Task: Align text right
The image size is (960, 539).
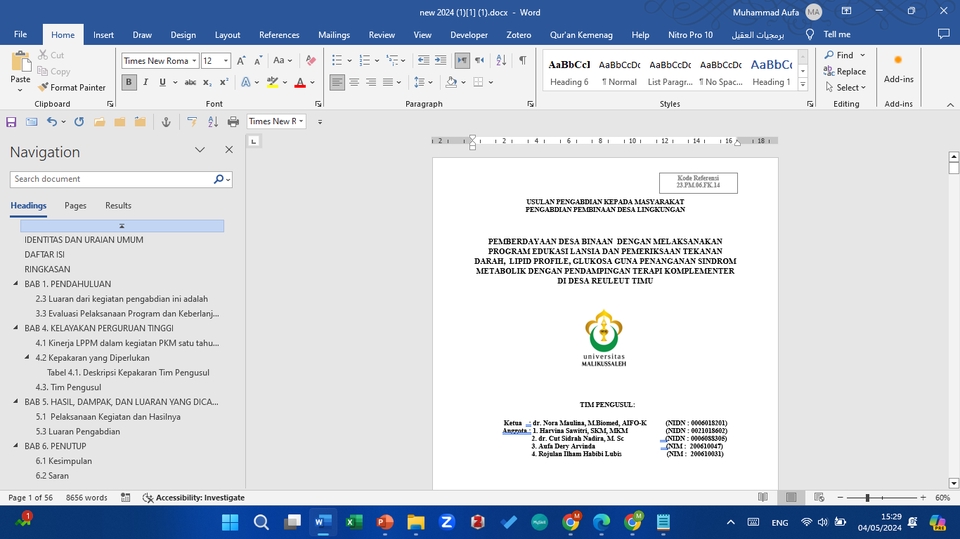Action: [x=371, y=82]
